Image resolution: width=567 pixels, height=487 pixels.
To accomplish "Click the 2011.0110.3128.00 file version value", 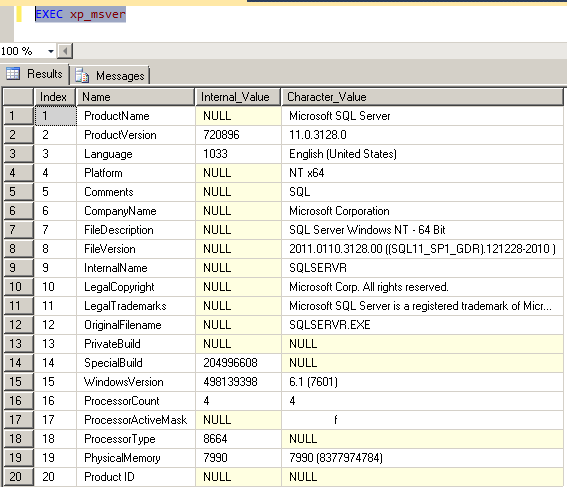I will click(x=422, y=249).
